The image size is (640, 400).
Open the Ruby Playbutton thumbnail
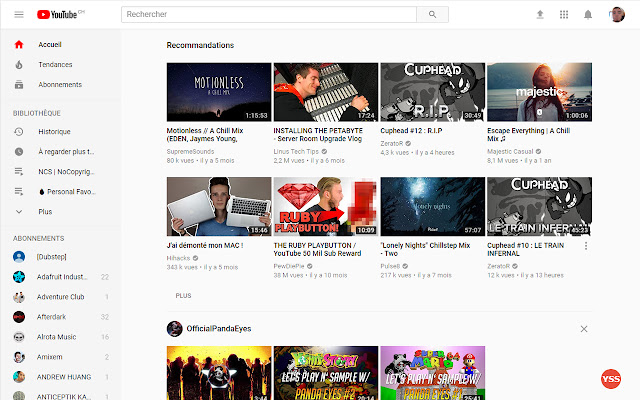(326, 207)
